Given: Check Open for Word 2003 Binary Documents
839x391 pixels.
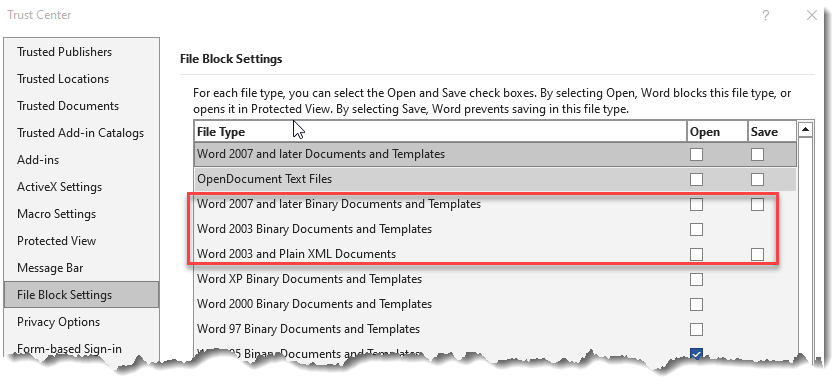Looking at the screenshot, I should [696, 229].
